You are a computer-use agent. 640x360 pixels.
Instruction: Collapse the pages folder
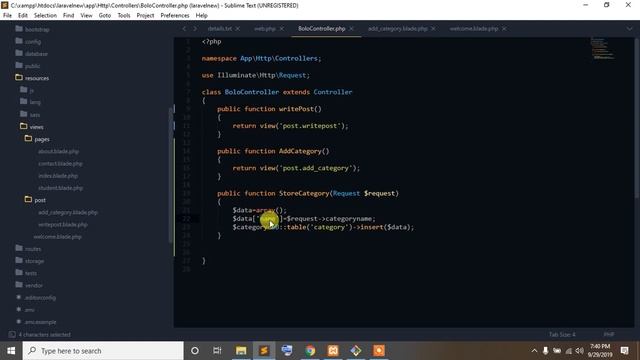click(38, 139)
